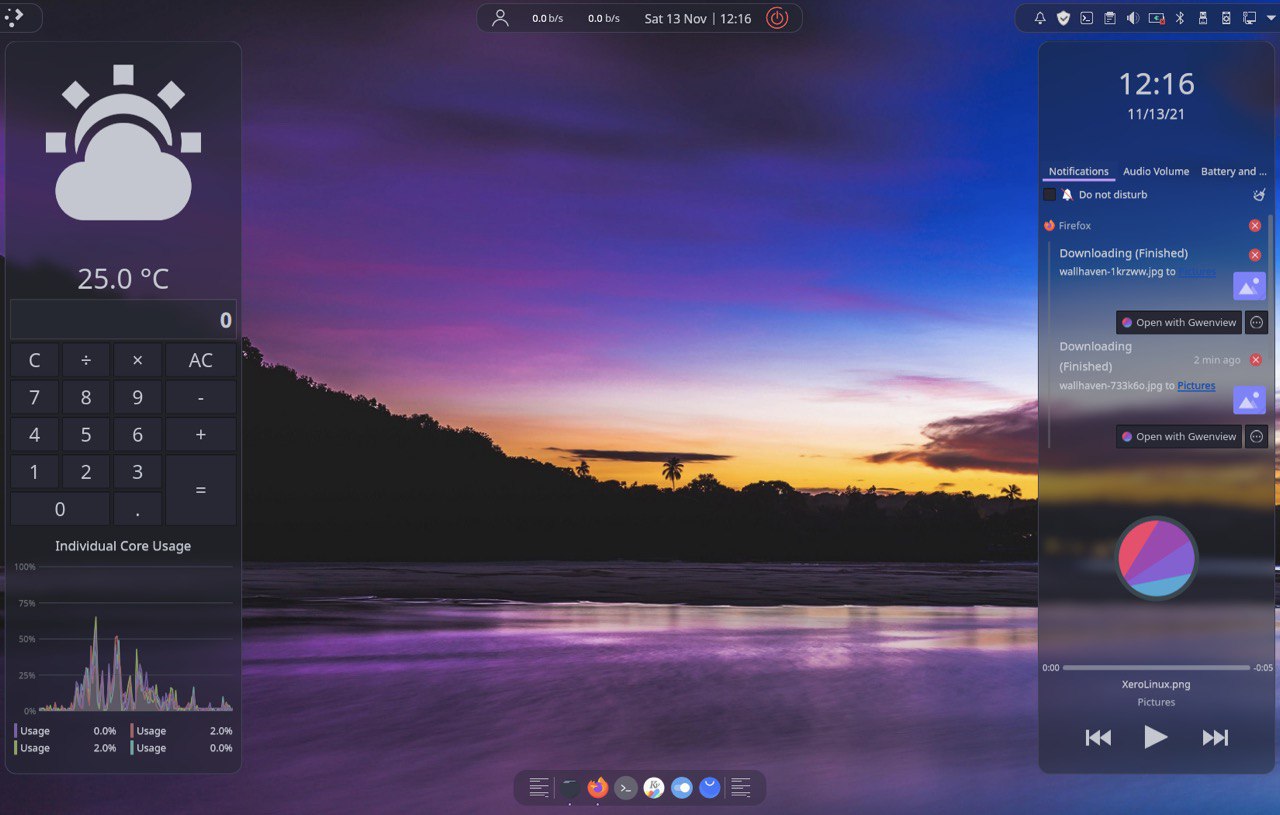Open wallhaven-1krzww.jpg with Gwenview
The width and height of the screenshot is (1280, 815).
pyautogui.click(x=1179, y=322)
